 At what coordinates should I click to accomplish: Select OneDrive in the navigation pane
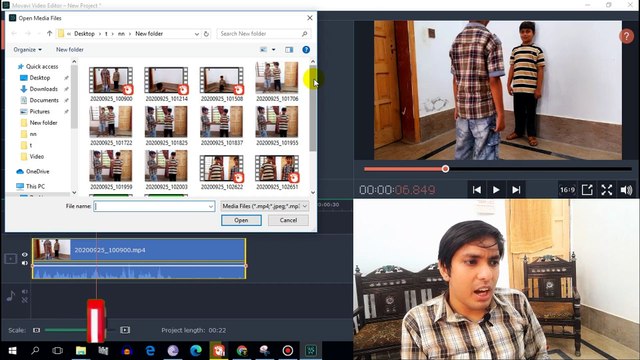37,171
